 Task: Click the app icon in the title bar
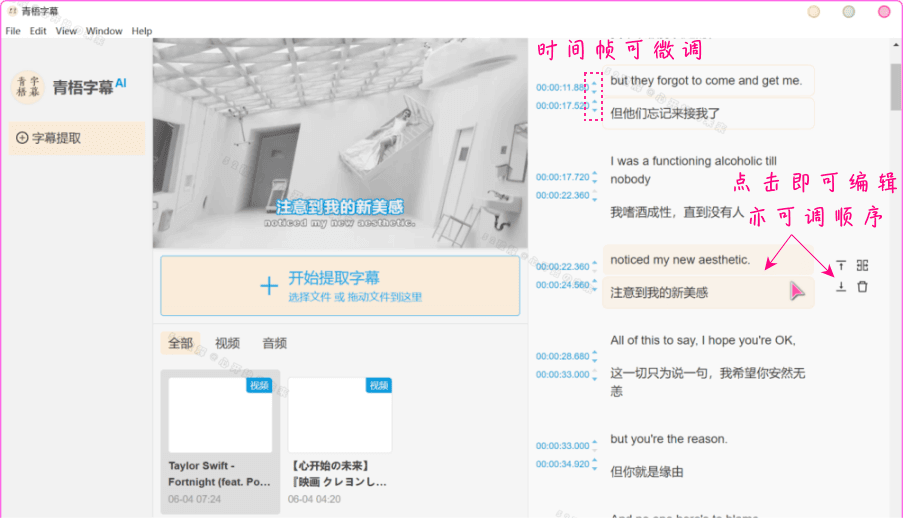pos(12,11)
